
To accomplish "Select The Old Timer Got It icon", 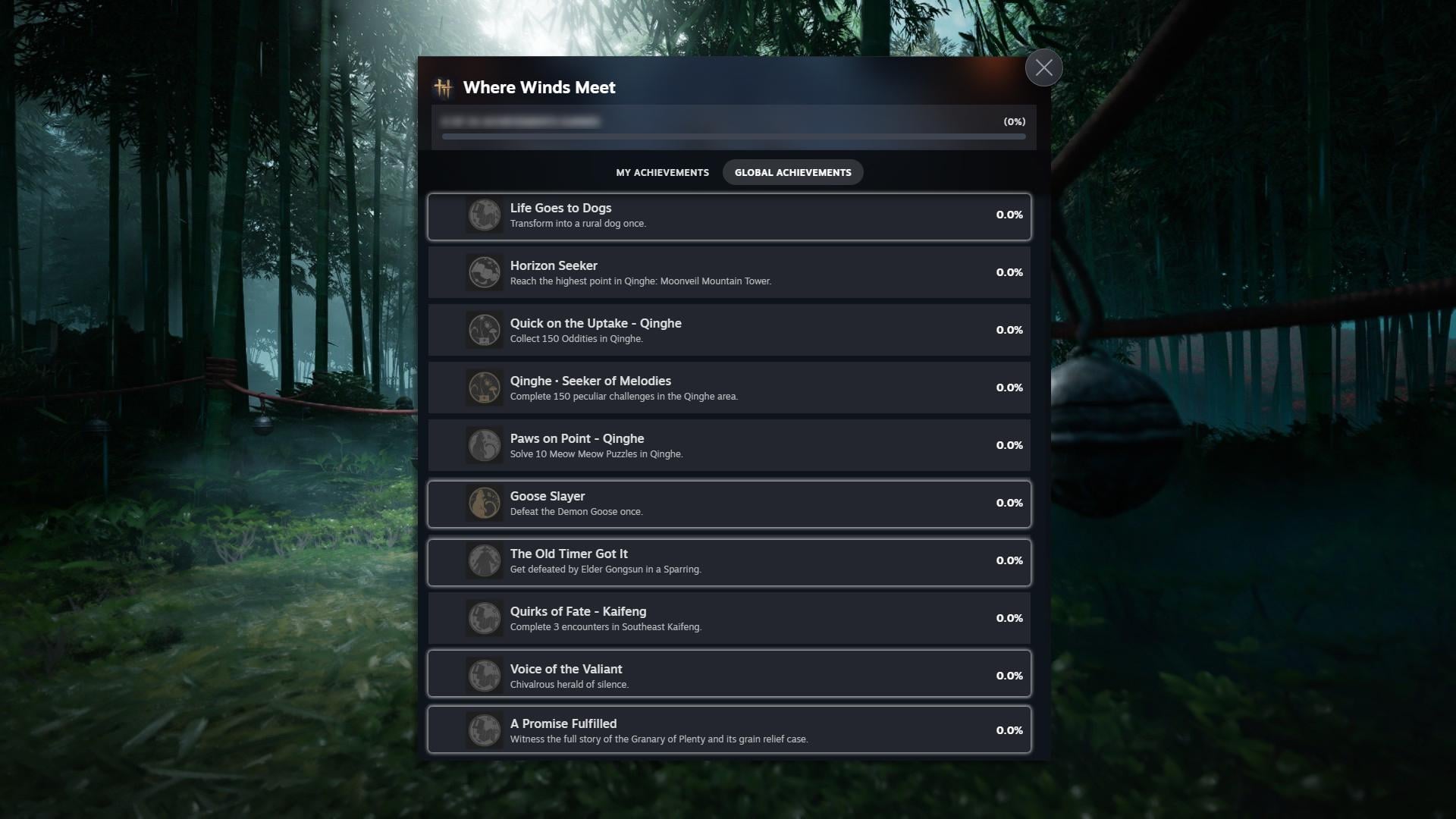I will click(x=484, y=561).
